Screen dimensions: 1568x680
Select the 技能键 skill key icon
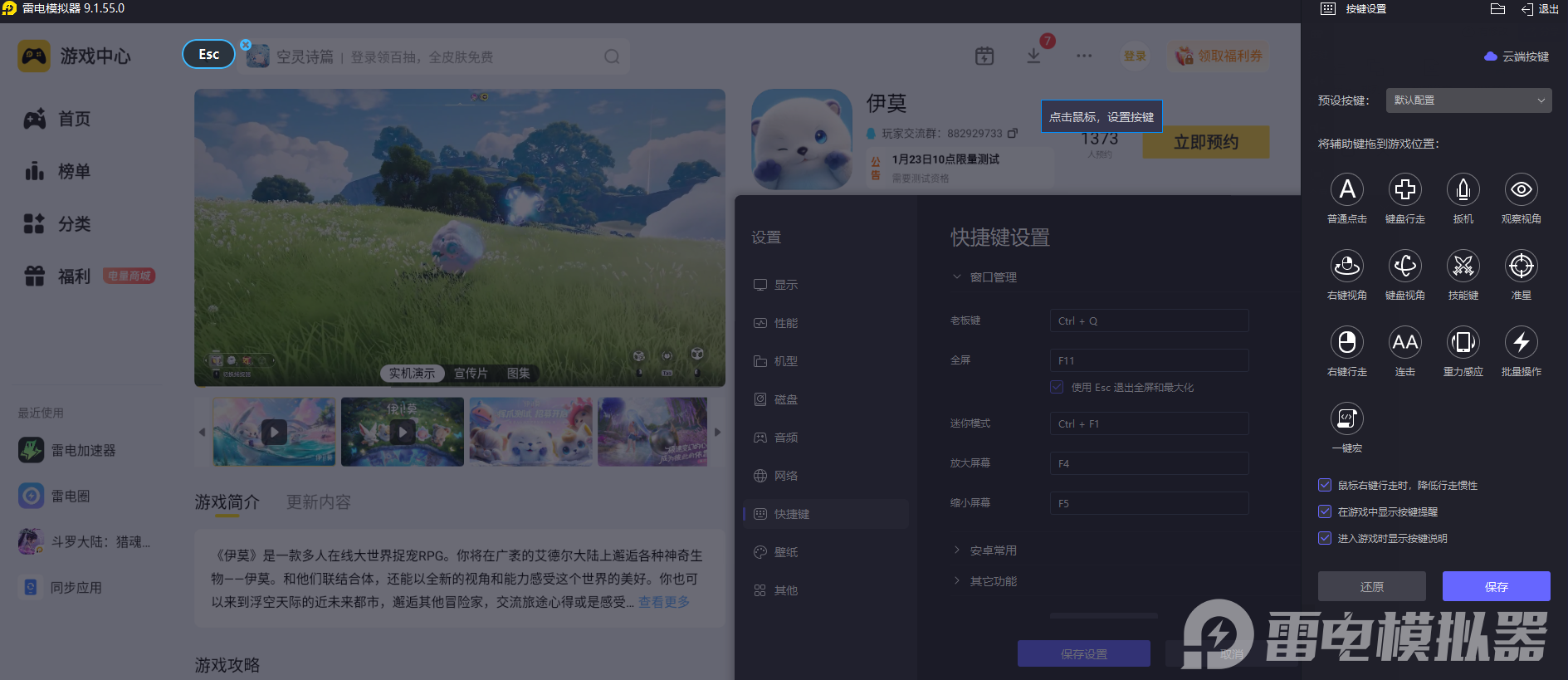1463,267
